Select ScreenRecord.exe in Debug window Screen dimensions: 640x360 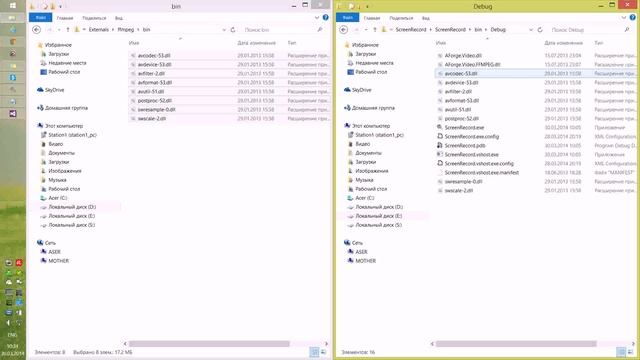(464, 128)
